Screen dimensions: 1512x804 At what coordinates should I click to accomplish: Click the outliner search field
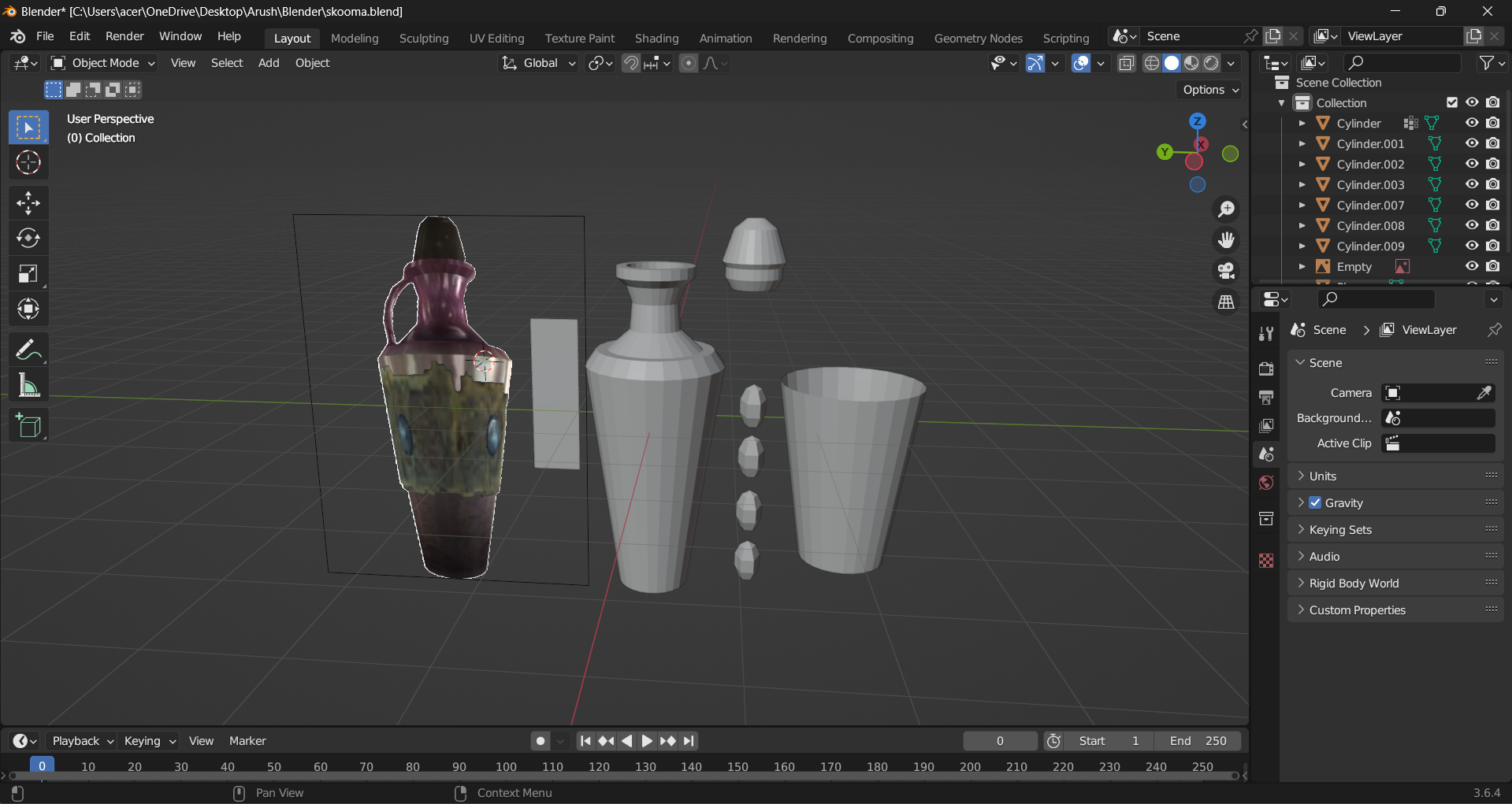click(x=1402, y=63)
